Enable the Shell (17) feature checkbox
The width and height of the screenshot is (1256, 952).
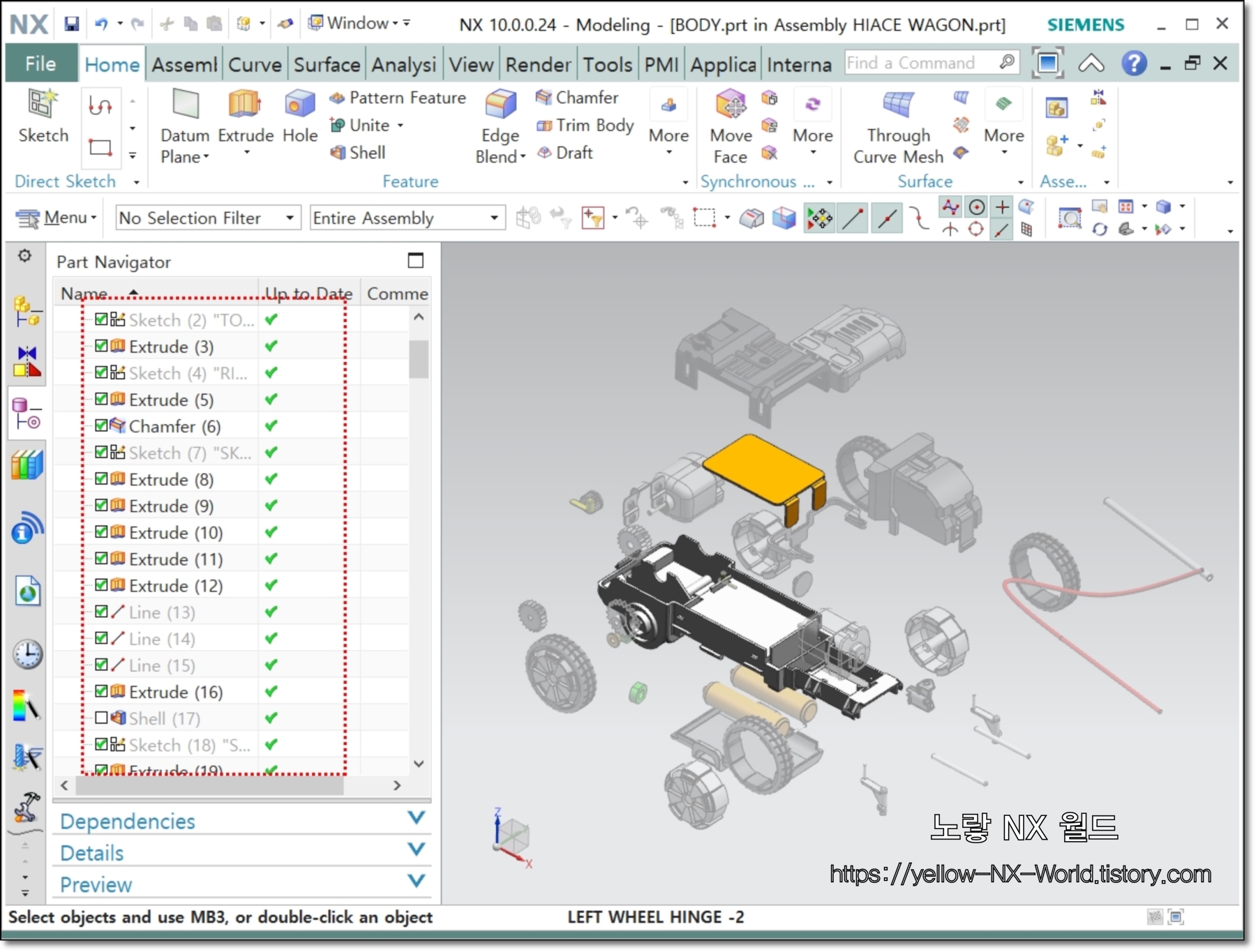[101, 718]
